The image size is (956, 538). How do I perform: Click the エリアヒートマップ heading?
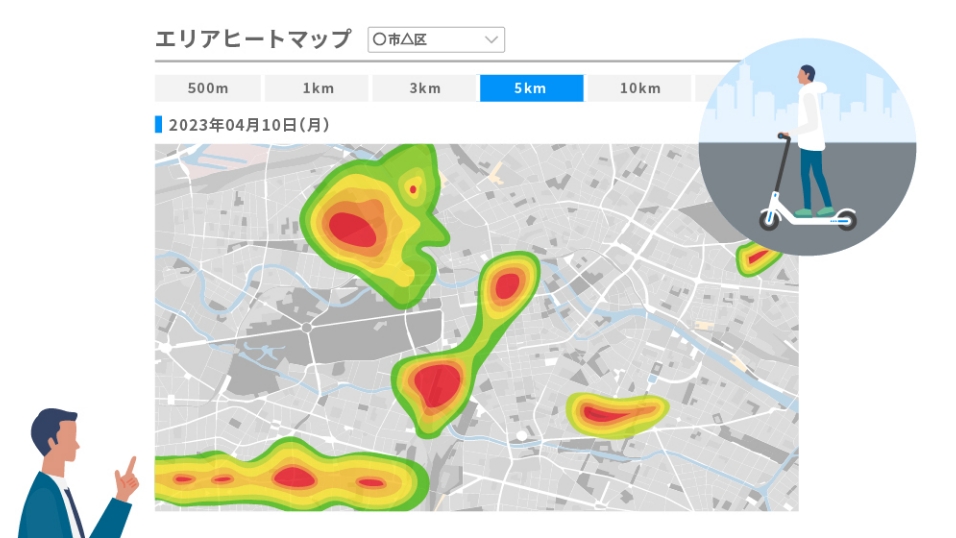tap(253, 39)
